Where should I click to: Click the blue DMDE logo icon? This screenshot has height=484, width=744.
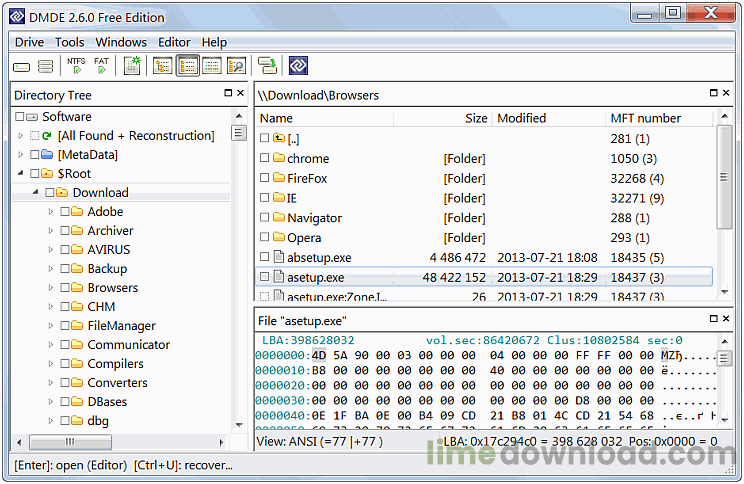[x=298, y=66]
